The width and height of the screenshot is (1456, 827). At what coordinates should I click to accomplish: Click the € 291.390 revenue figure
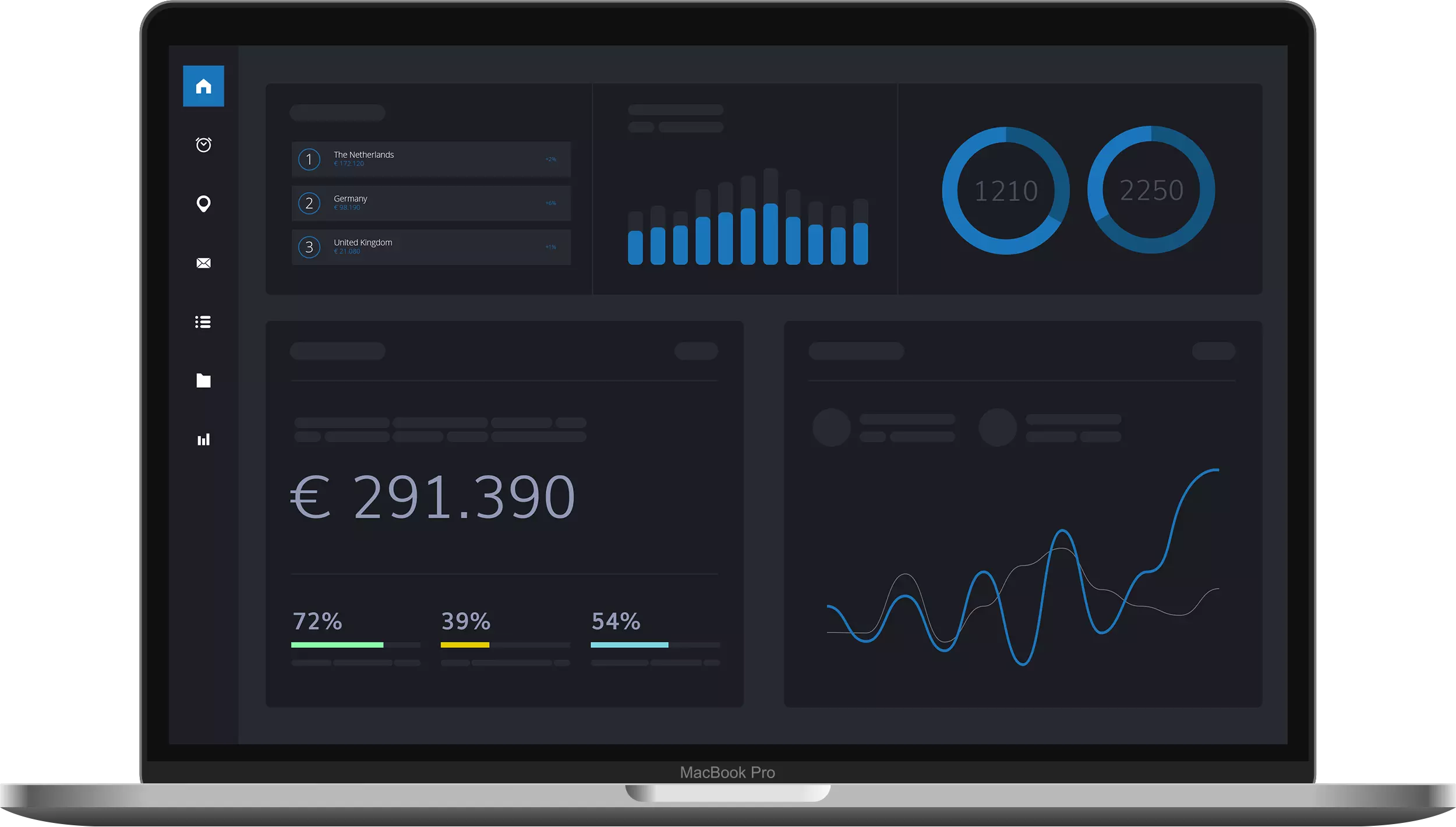(x=435, y=495)
